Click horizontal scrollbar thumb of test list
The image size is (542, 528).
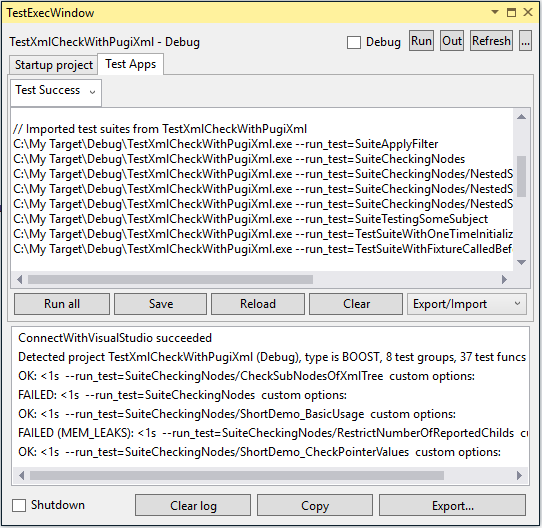[x=170, y=279]
